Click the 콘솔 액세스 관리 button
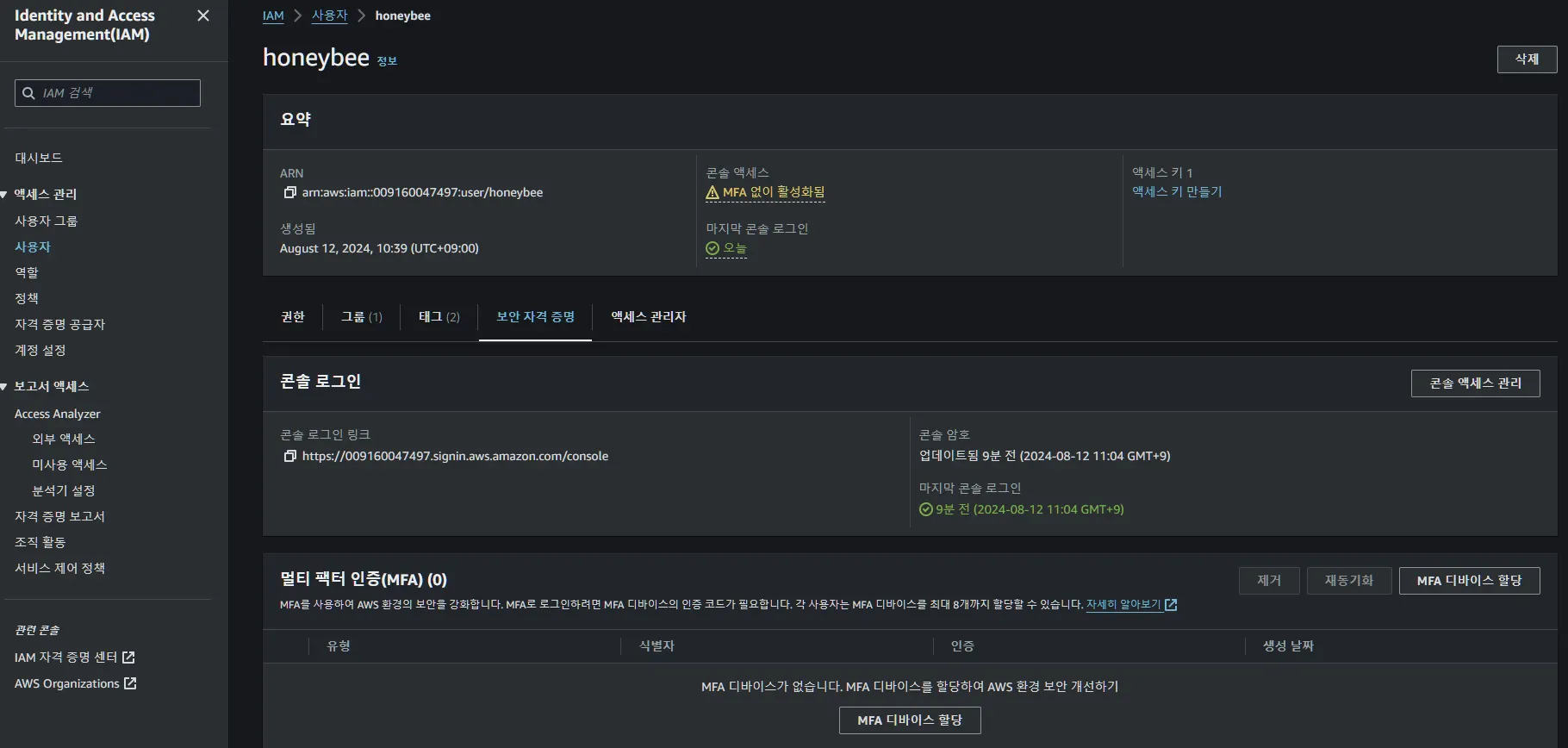 [1476, 383]
